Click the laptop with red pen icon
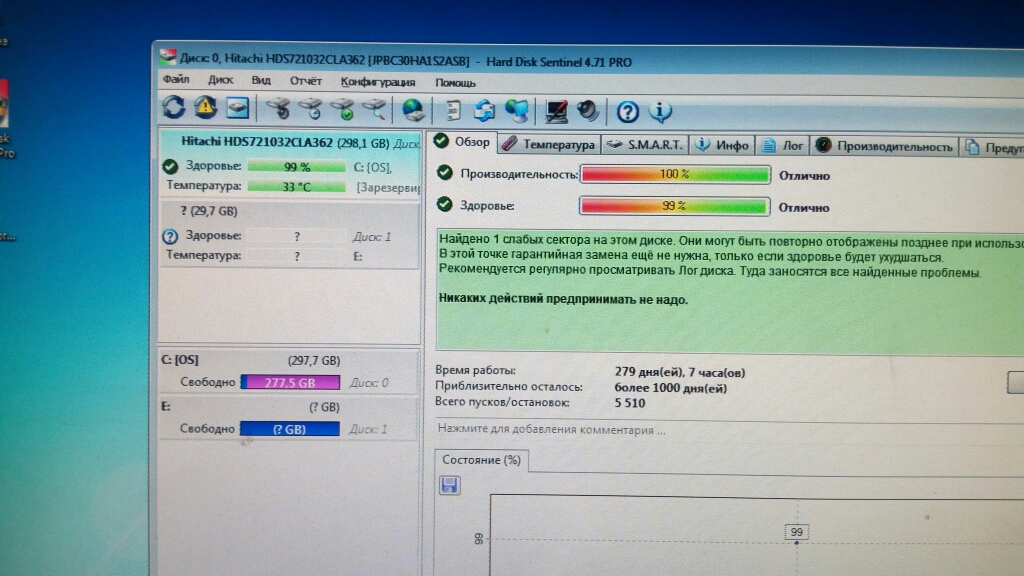 pyautogui.click(x=556, y=112)
